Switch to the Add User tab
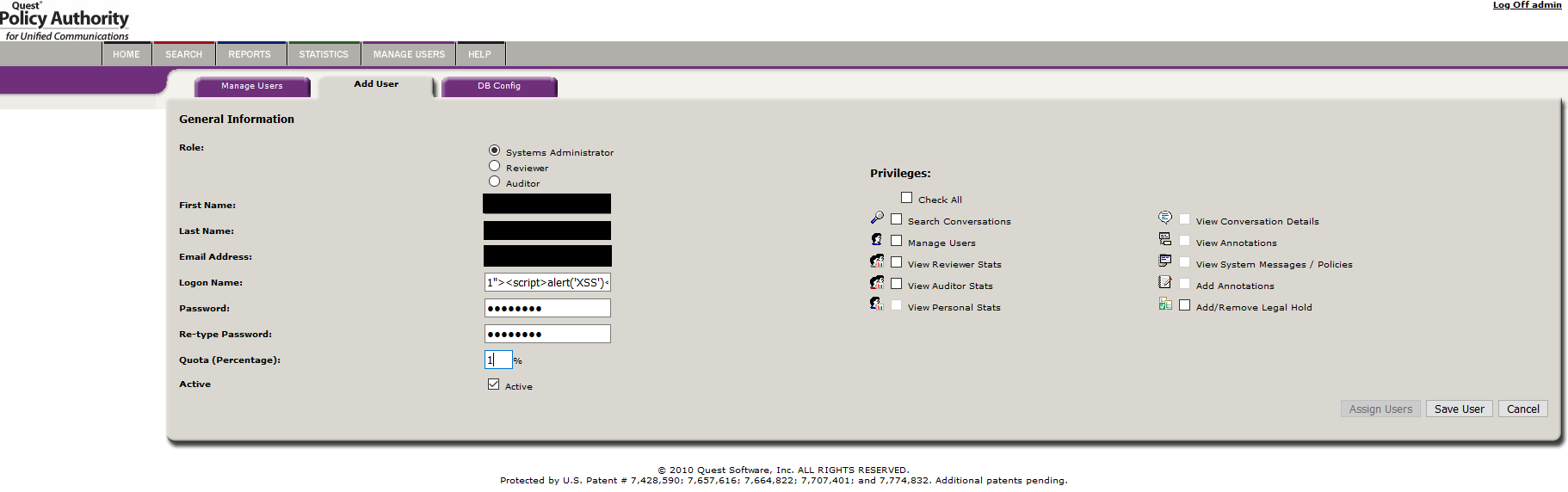Screen dimensions: 1568x492 click(376, 85)
